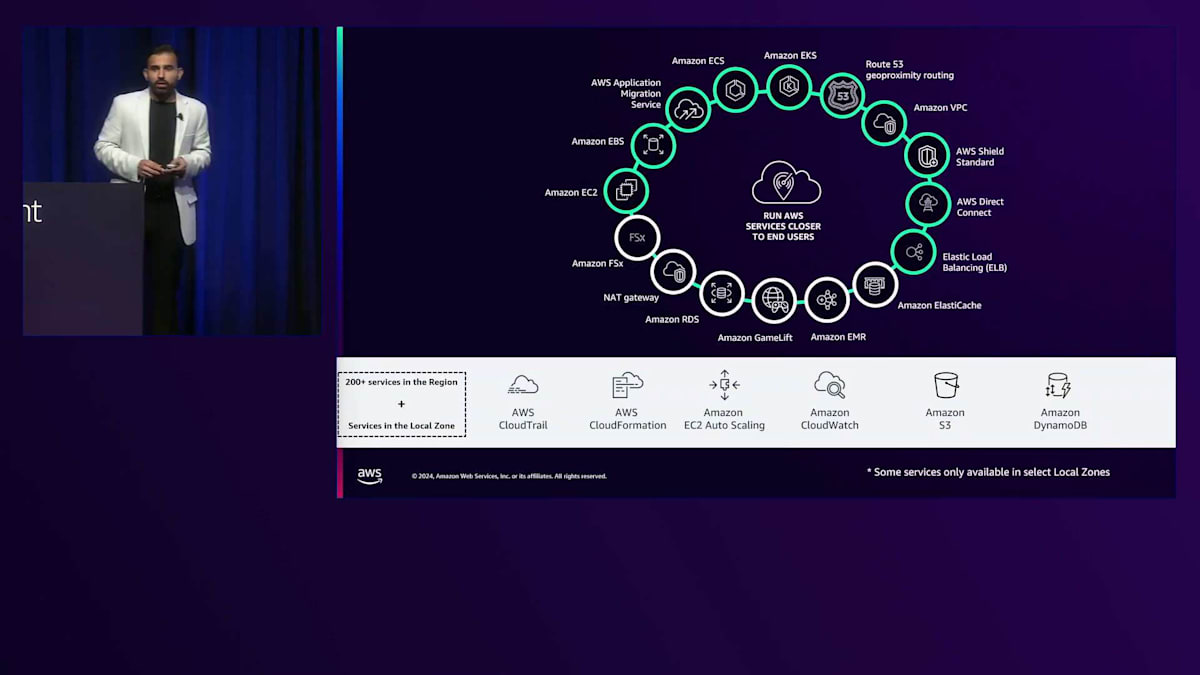Click the NAT gateway cloud icon
1200x675 pixels.
point(673,271)
